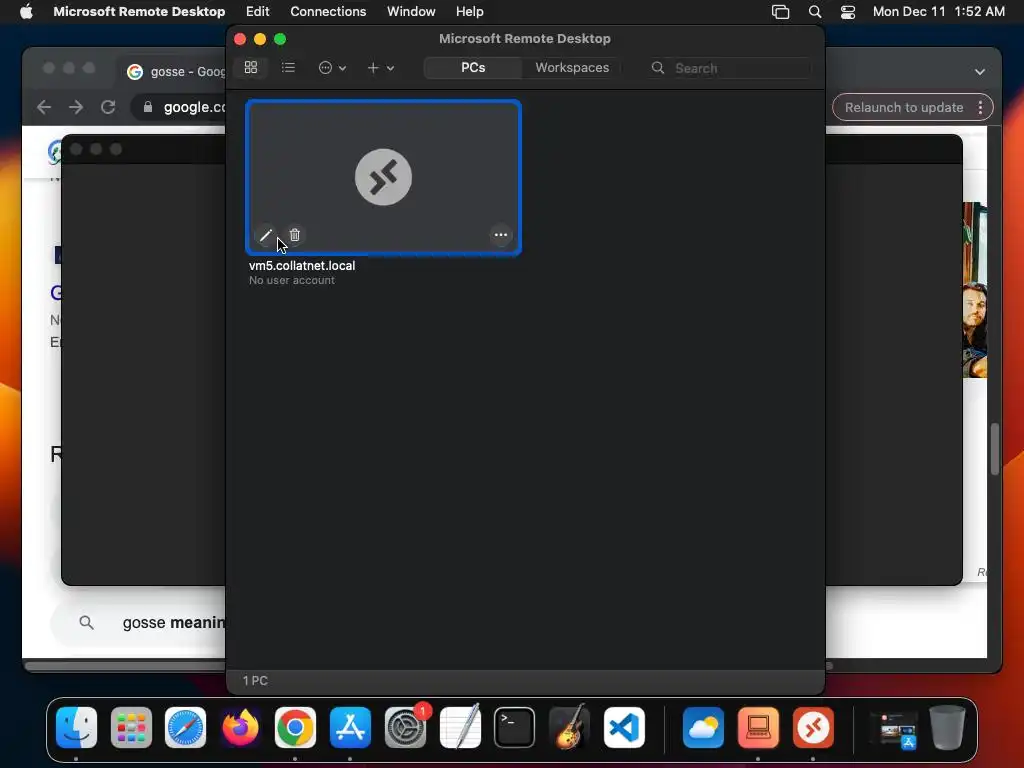
Task: Open Visual Studio Code from the Dock
Action: (x=624, y=728)
